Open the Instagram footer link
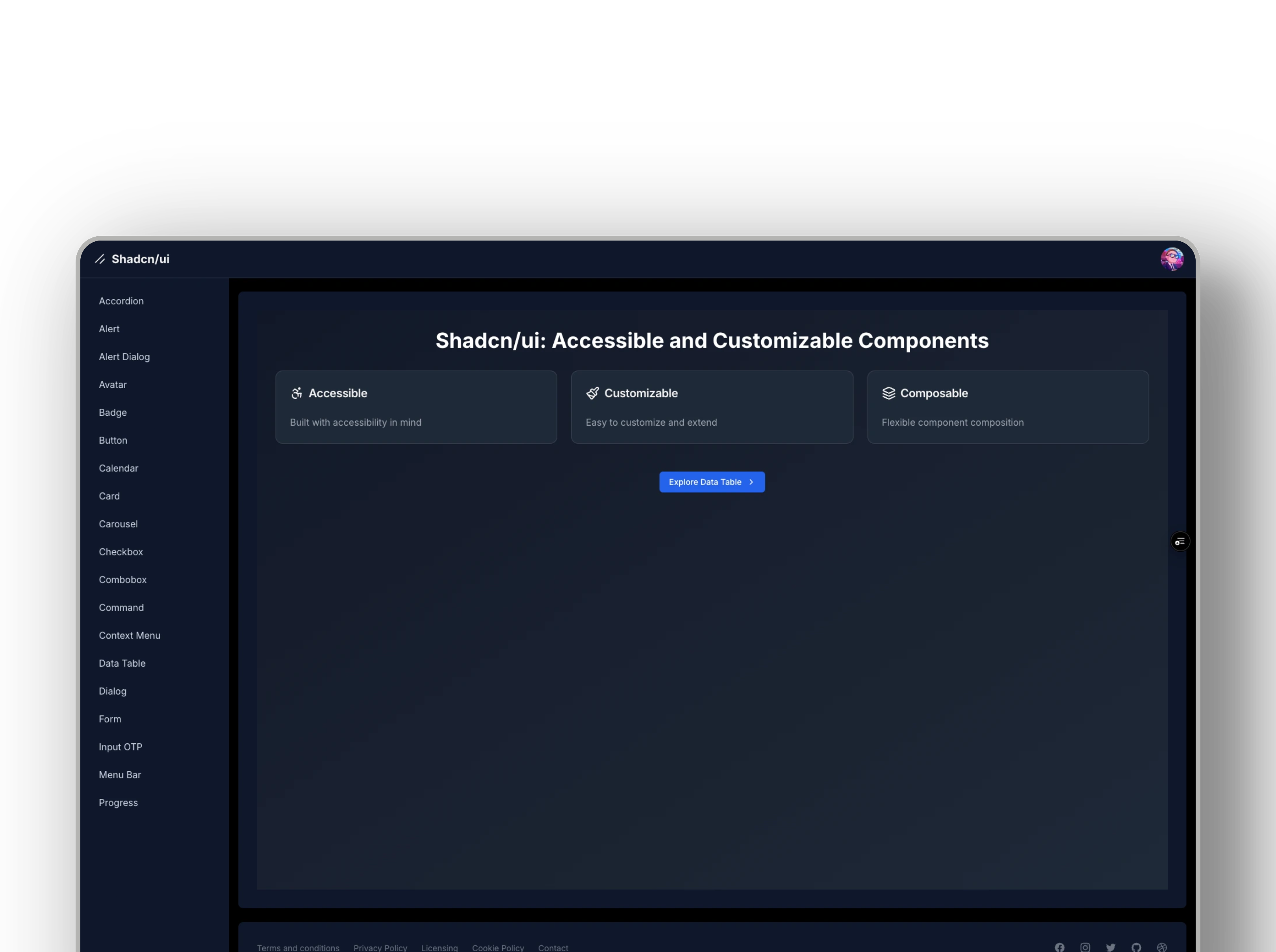Screen dimensions: 1276x952 tap(1085, 947)
